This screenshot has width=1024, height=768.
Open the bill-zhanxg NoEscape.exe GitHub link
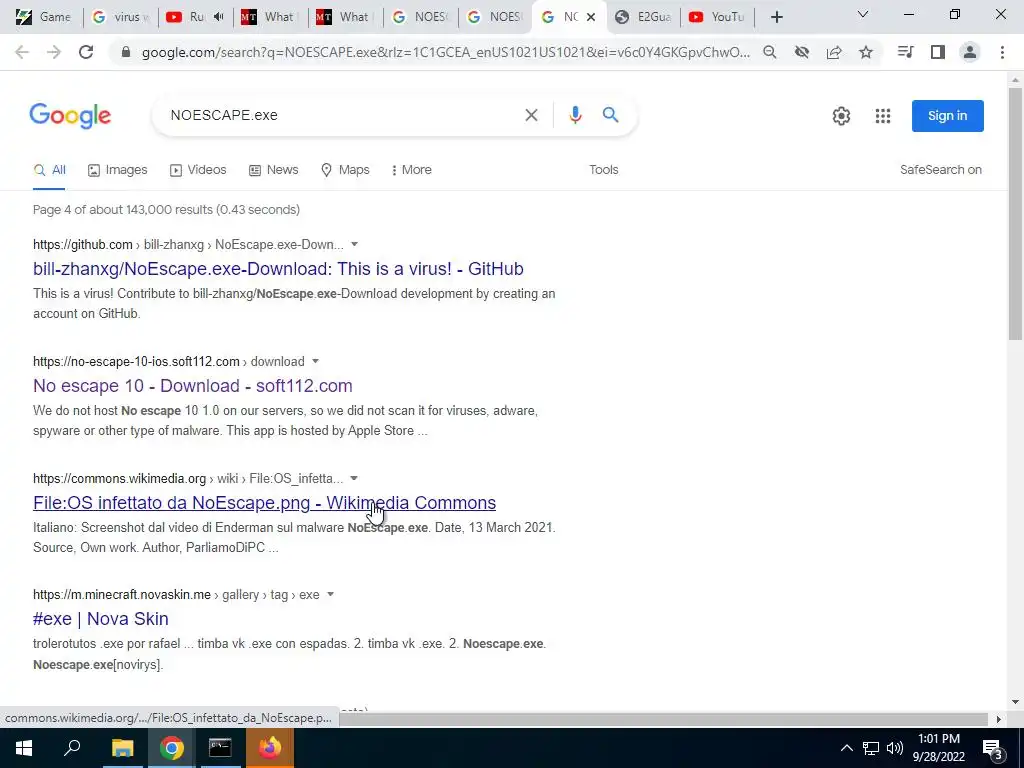tap(278, 268)
